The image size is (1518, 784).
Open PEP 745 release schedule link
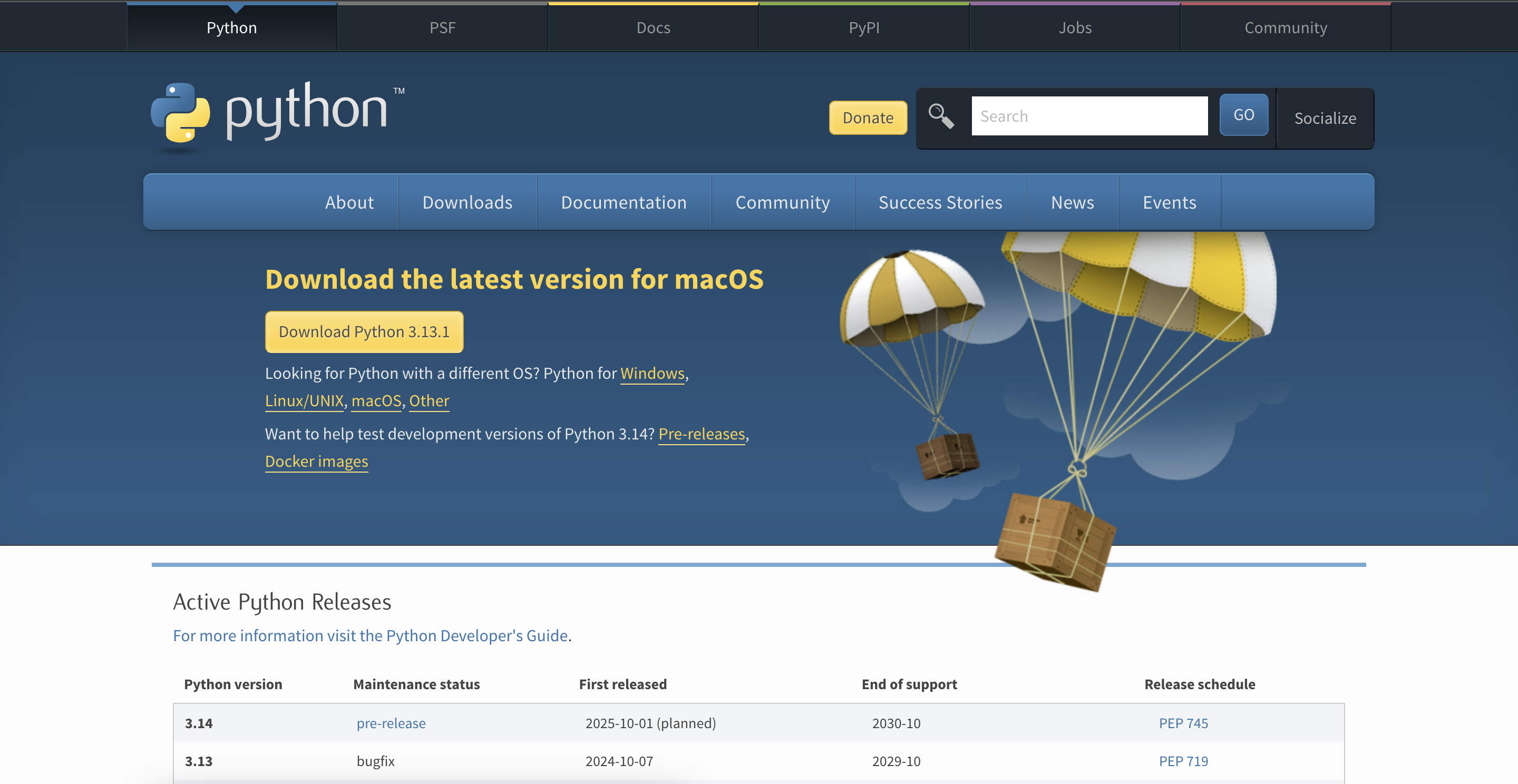click(1183, 723)
